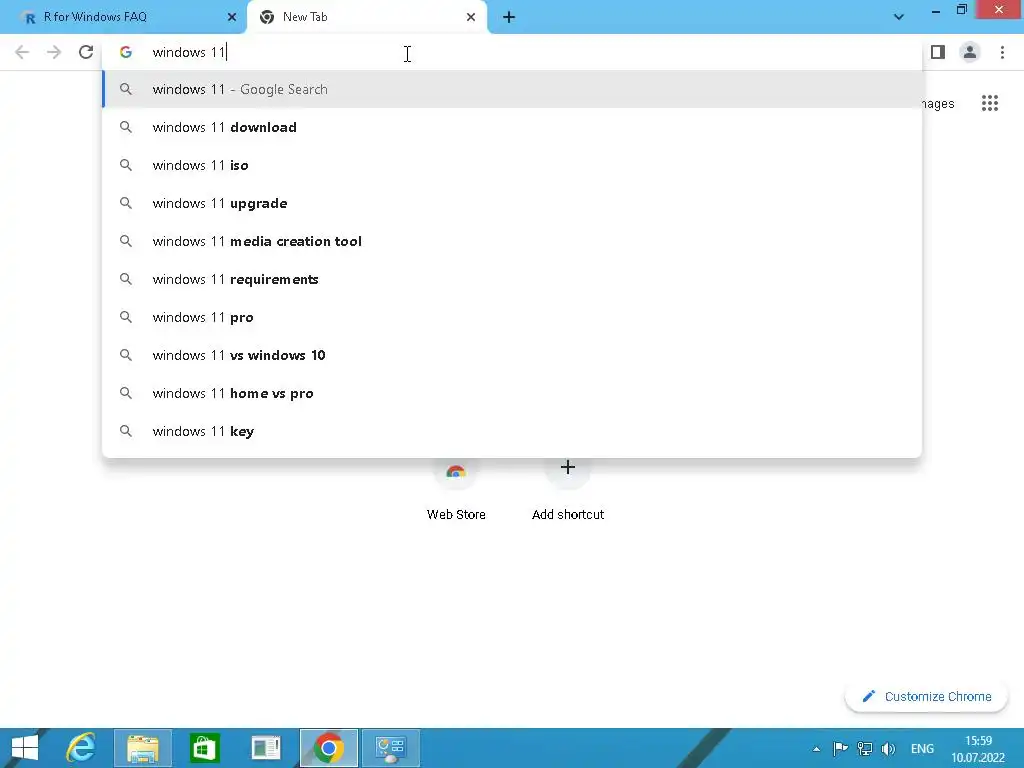The width and height of the screenshot is (1024, 768).
Task: Choose suggestion windows 11 - Google Search
Action: pos(512,89)
